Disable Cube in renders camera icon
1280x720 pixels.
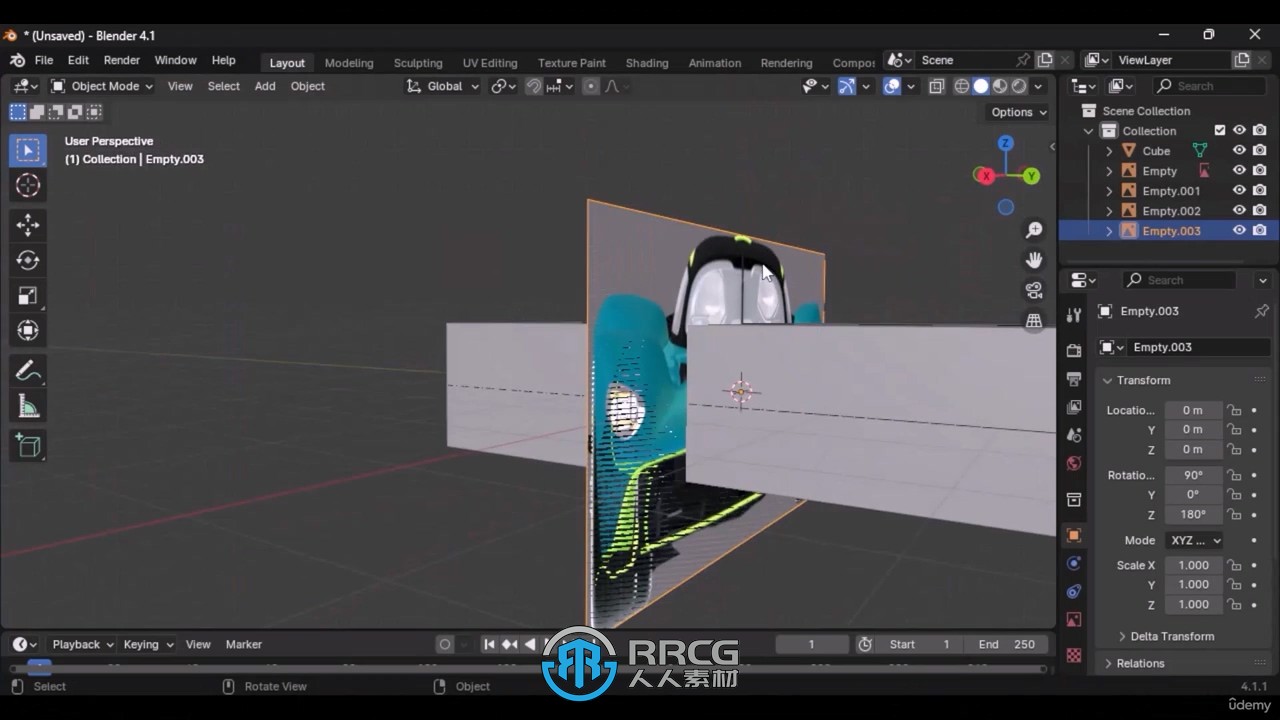click(1259, 151)
